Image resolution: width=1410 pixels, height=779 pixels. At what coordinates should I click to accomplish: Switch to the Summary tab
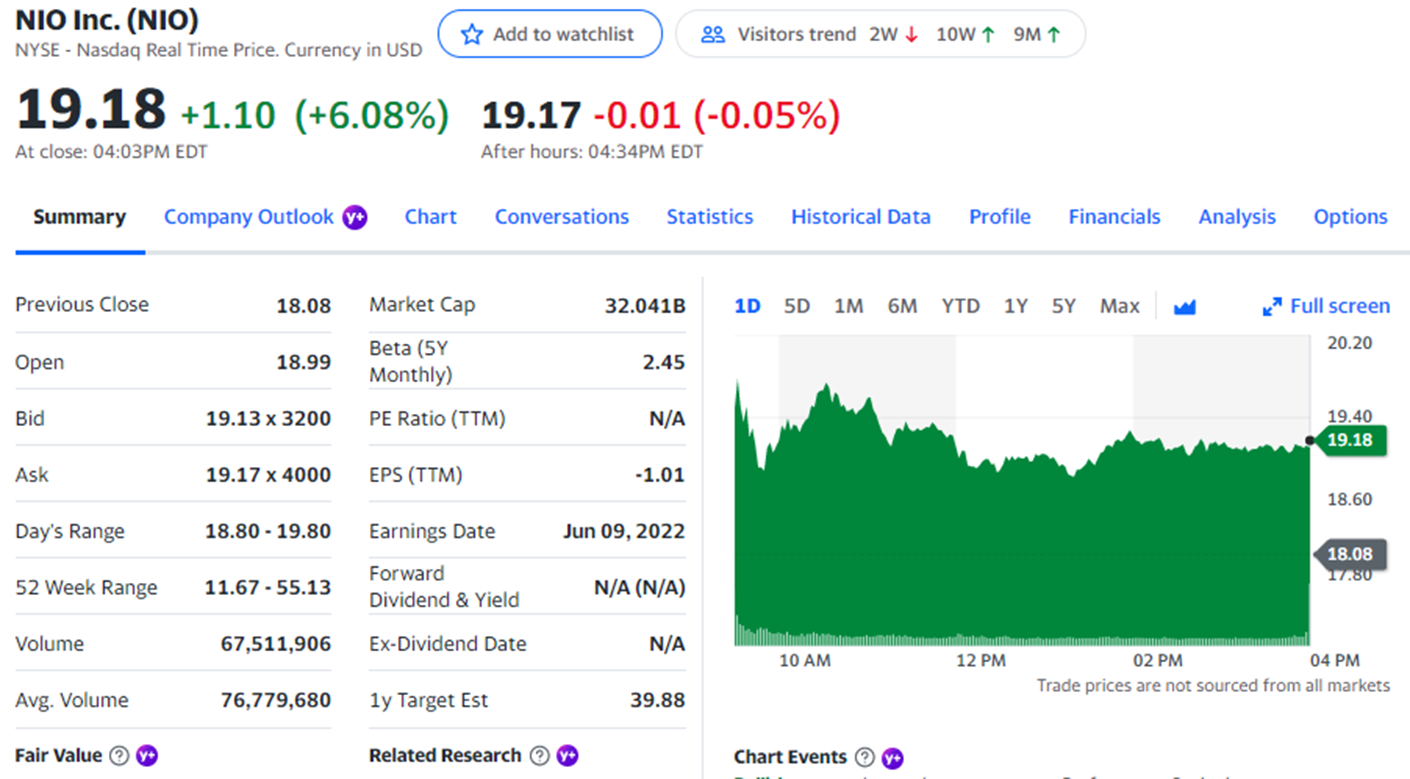tap(80, 217)
